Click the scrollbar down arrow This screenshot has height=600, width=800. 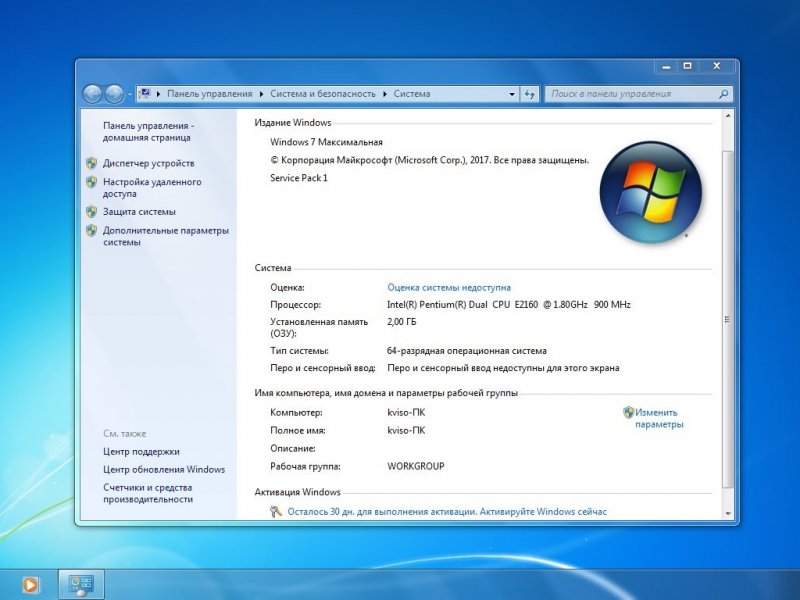728,513
